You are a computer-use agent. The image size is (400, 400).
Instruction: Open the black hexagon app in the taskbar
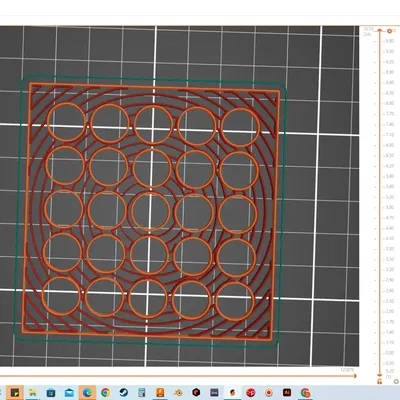click(x=196, y=392)
